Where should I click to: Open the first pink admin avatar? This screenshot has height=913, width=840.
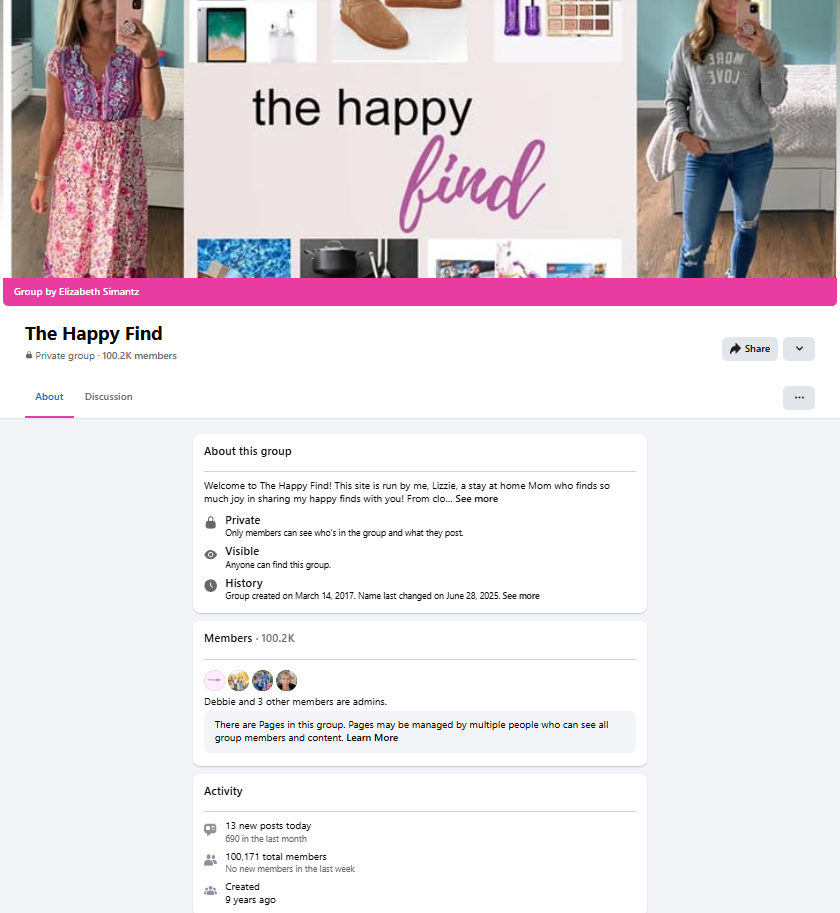click(214, 680)
